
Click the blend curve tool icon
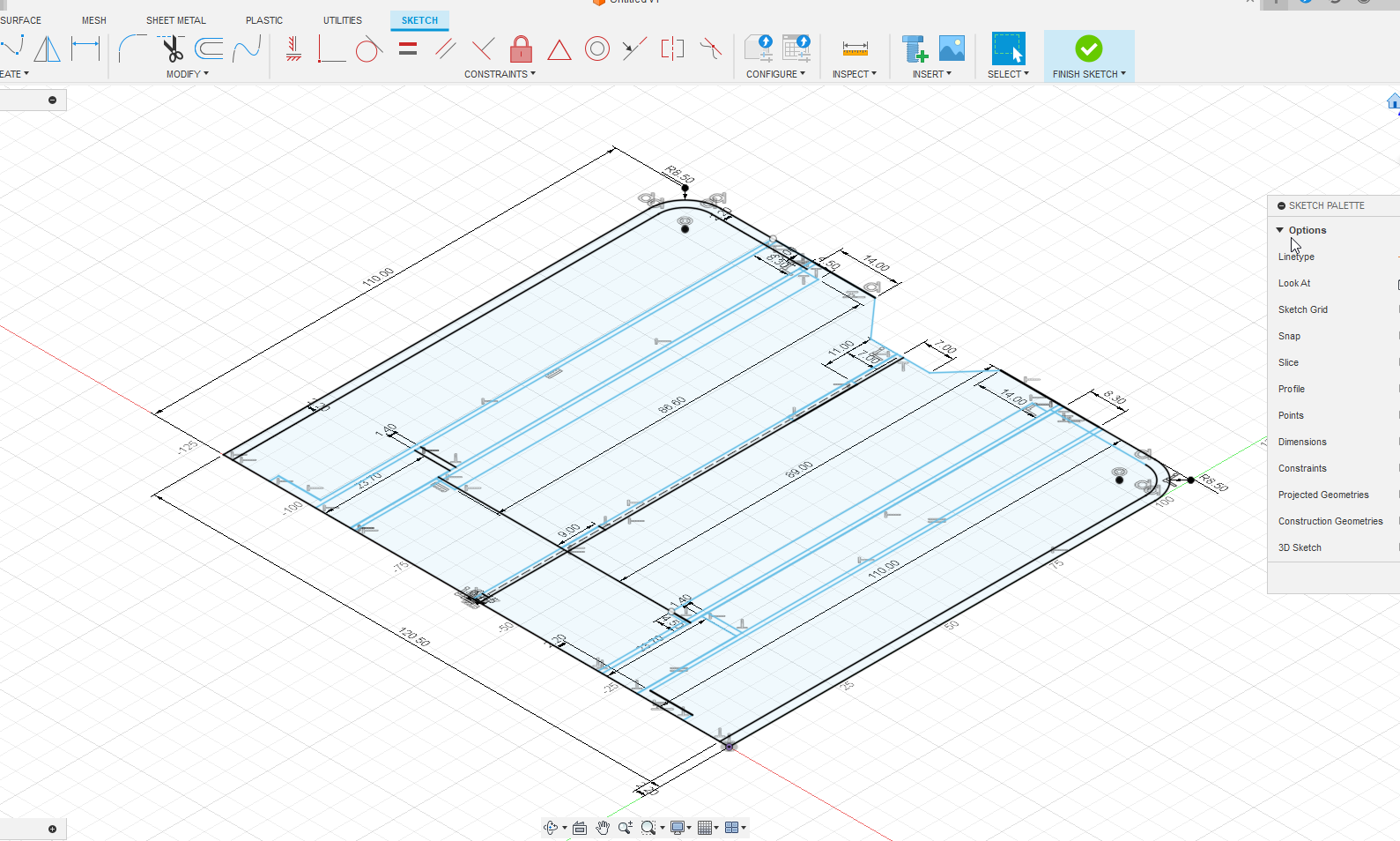[x=247, y=48]
